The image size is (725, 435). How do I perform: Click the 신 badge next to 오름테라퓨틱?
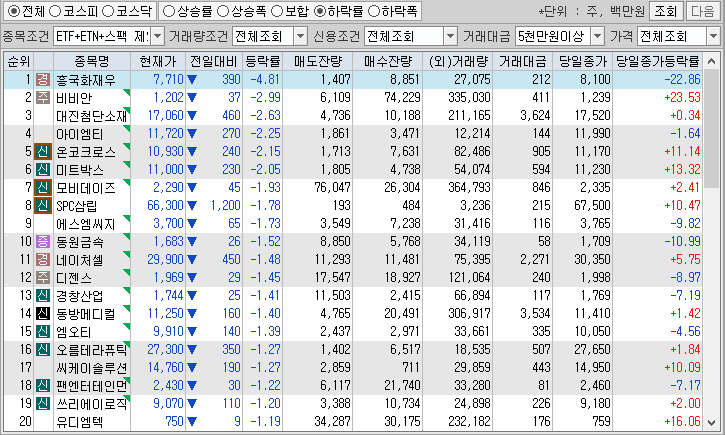(43, 349)
